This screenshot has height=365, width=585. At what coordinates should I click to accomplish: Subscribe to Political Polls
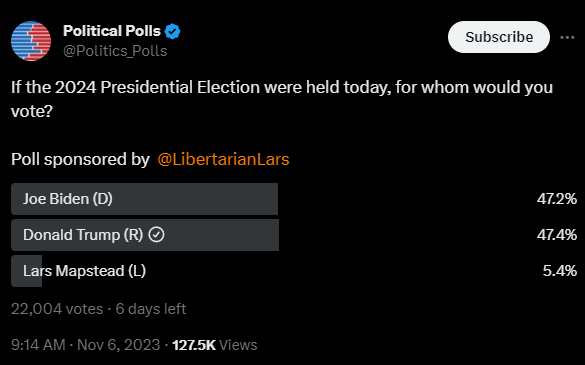point(499,37)
